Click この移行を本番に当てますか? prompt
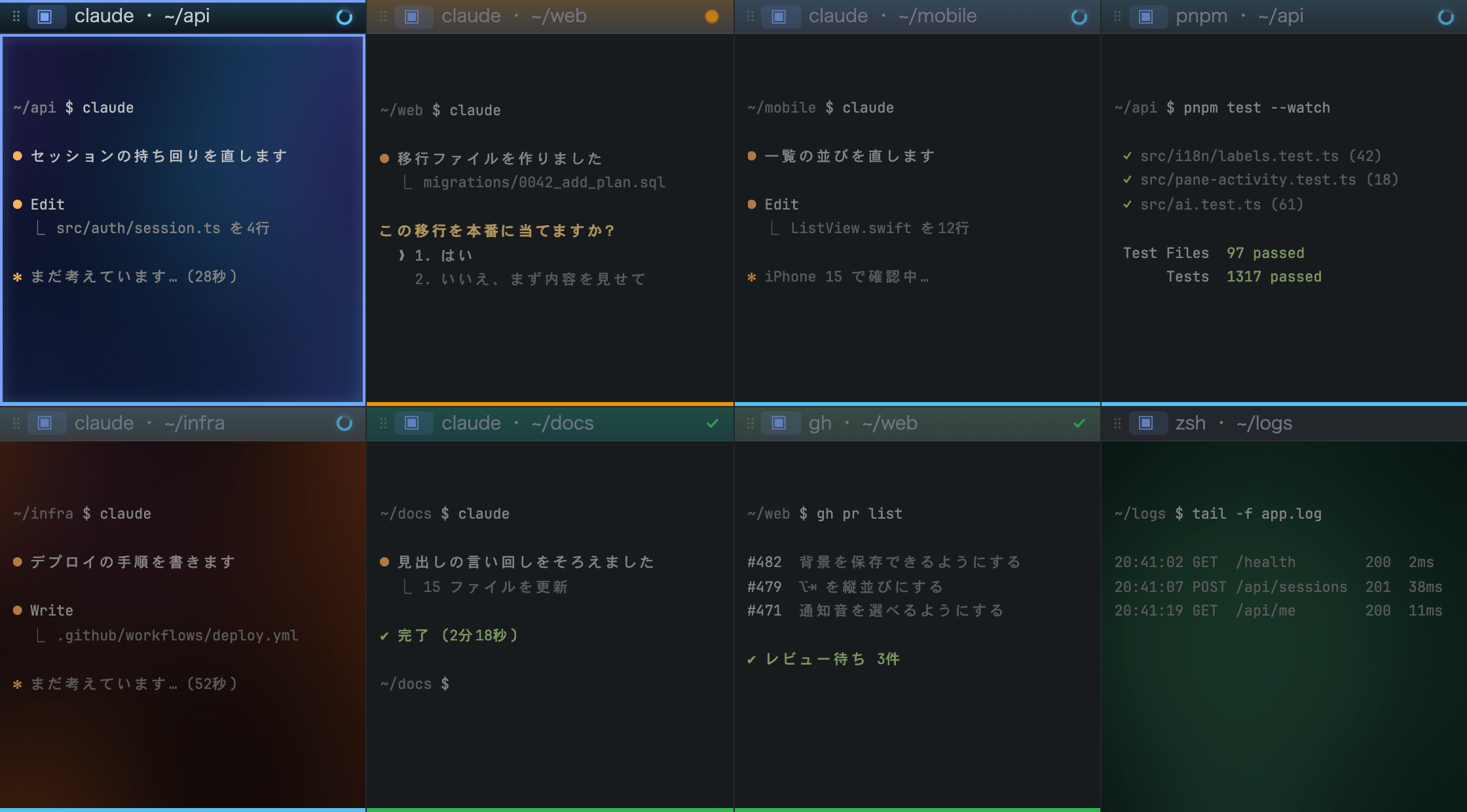 click(497, 231)
